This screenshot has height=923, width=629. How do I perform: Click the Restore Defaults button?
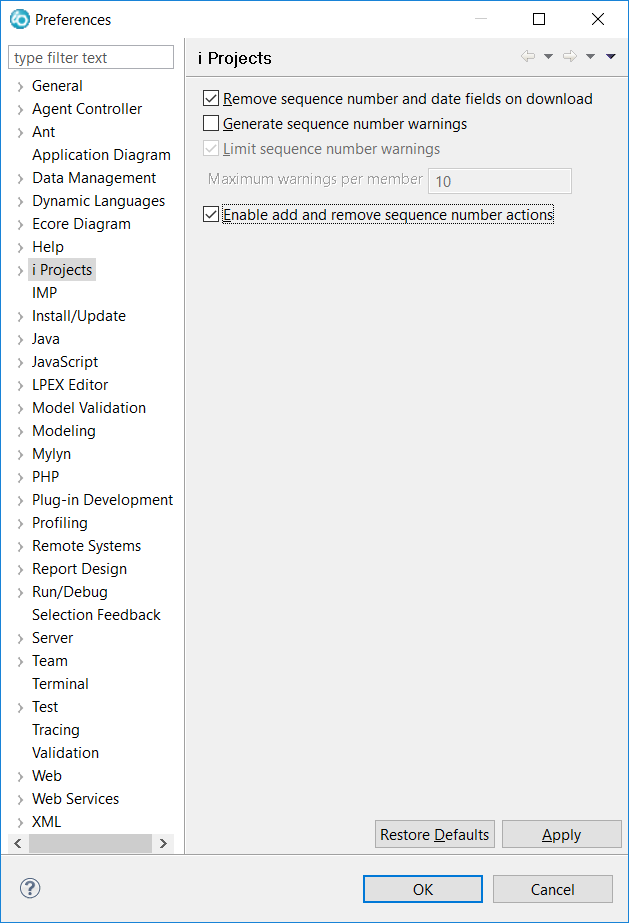click(434, 834)
